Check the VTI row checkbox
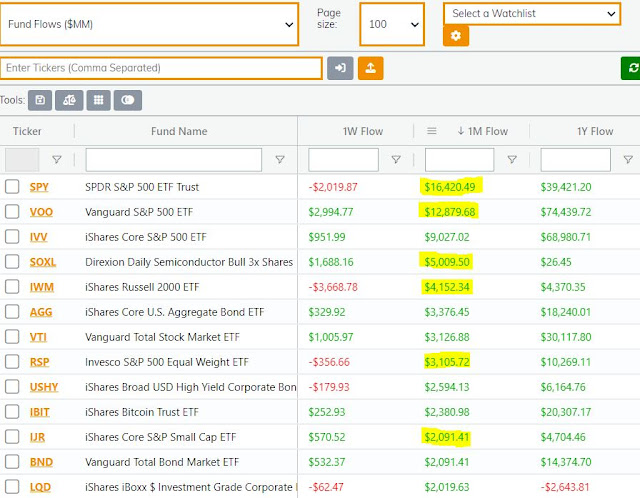This screenshot has width=640, height=498. point(12,336)
